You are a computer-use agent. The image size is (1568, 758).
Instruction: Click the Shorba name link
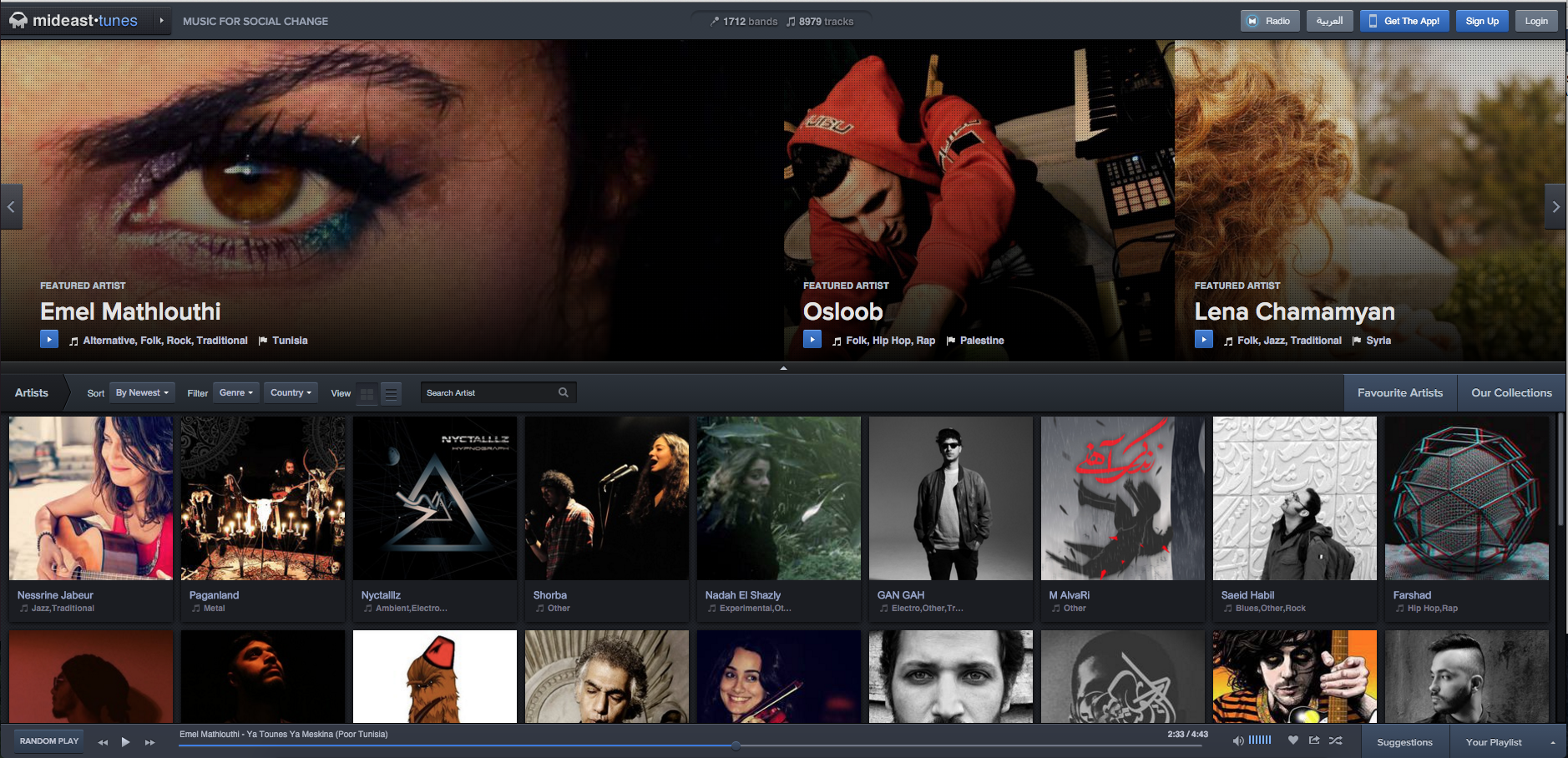(x=550, y=595)
